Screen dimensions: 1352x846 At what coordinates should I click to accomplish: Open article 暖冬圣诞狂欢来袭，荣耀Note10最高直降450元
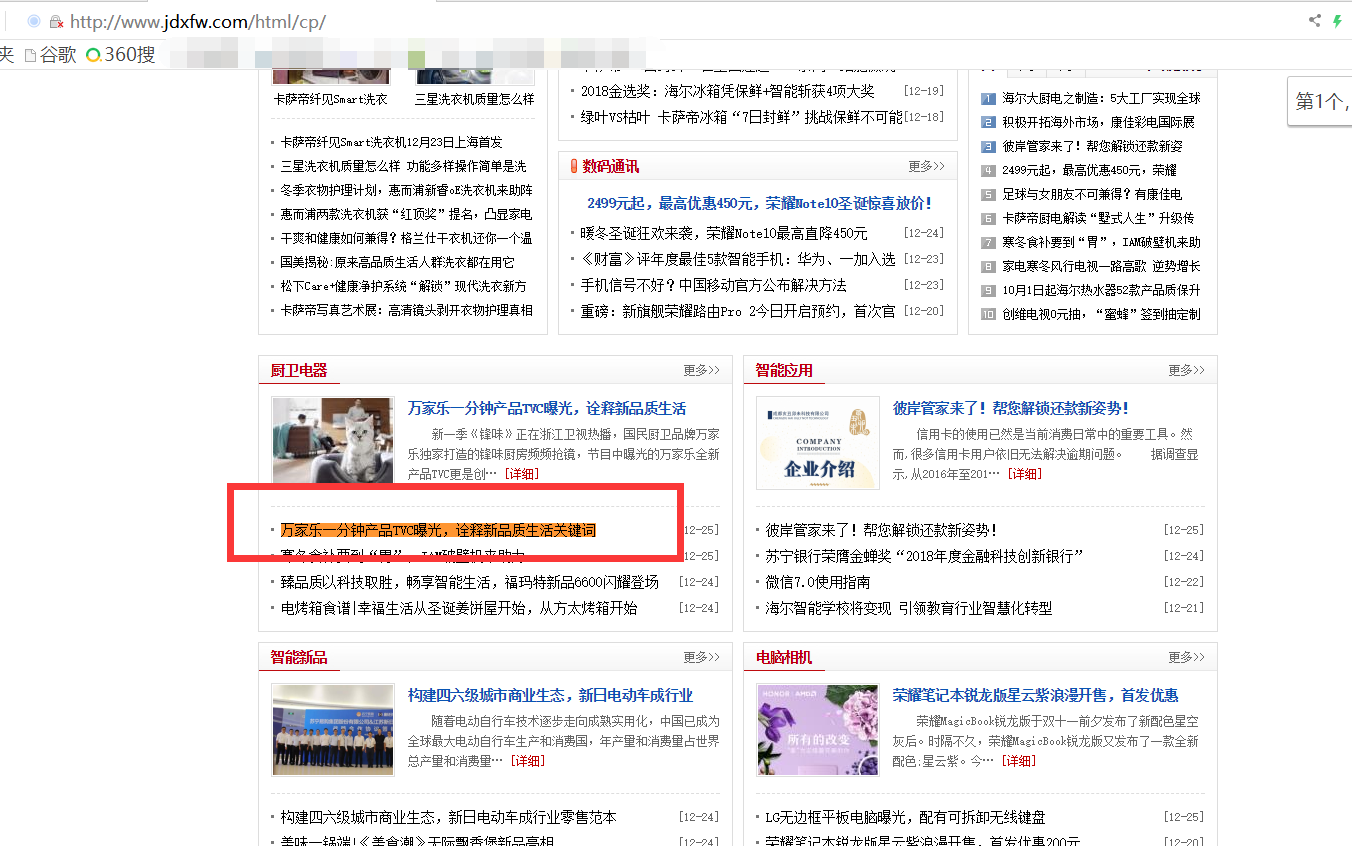coord(724,233)
